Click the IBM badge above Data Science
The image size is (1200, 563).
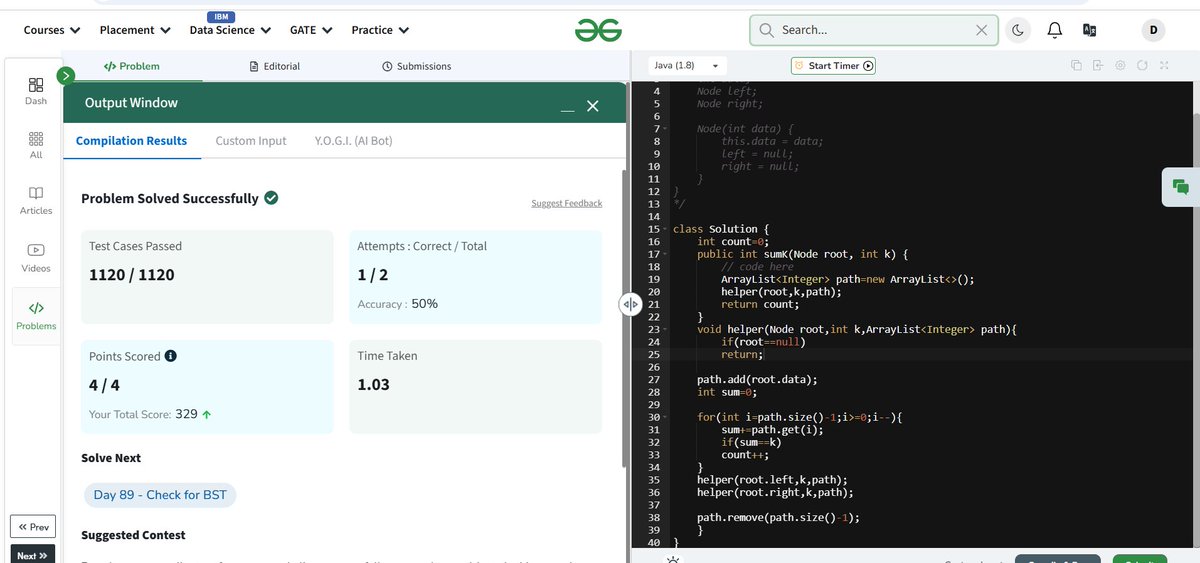coord(221,17)
